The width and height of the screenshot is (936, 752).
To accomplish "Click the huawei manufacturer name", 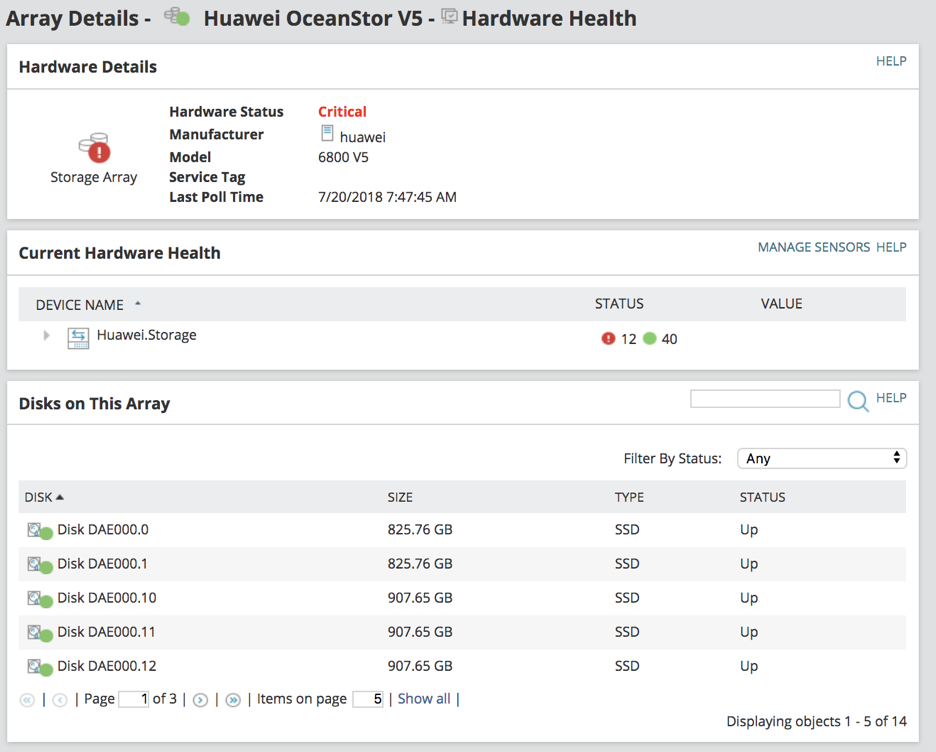I will (x=362, y=137).
